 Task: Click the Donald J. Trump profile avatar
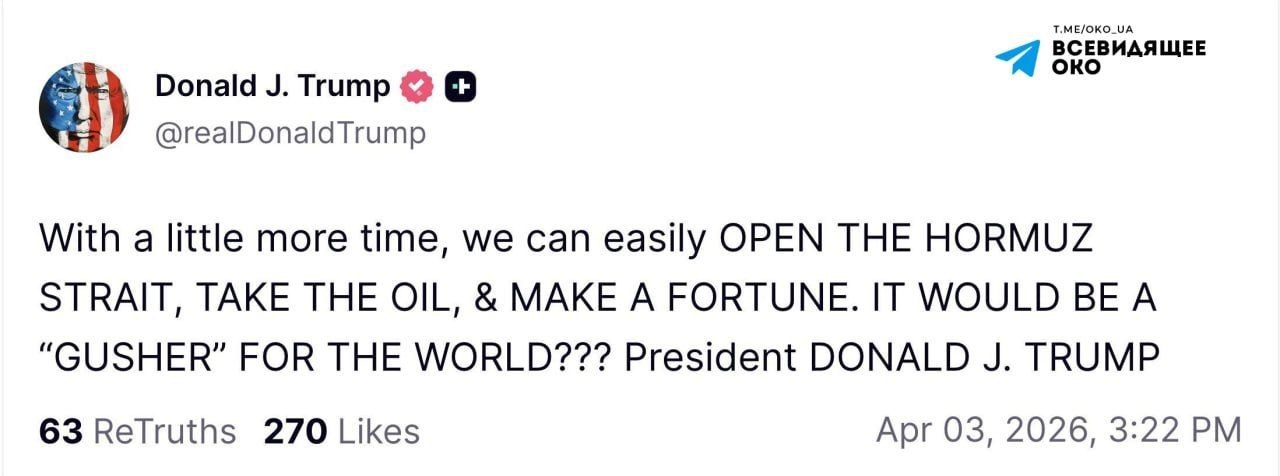tap(83, 107)
